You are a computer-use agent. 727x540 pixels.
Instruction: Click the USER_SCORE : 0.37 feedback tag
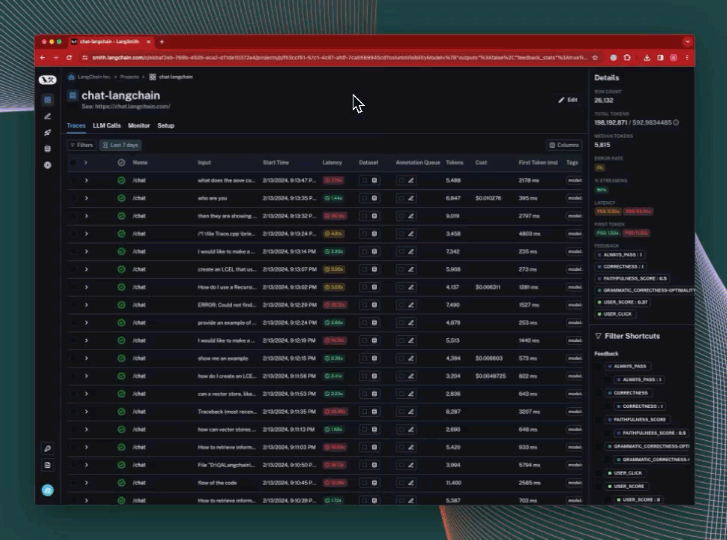coord(622,302)
